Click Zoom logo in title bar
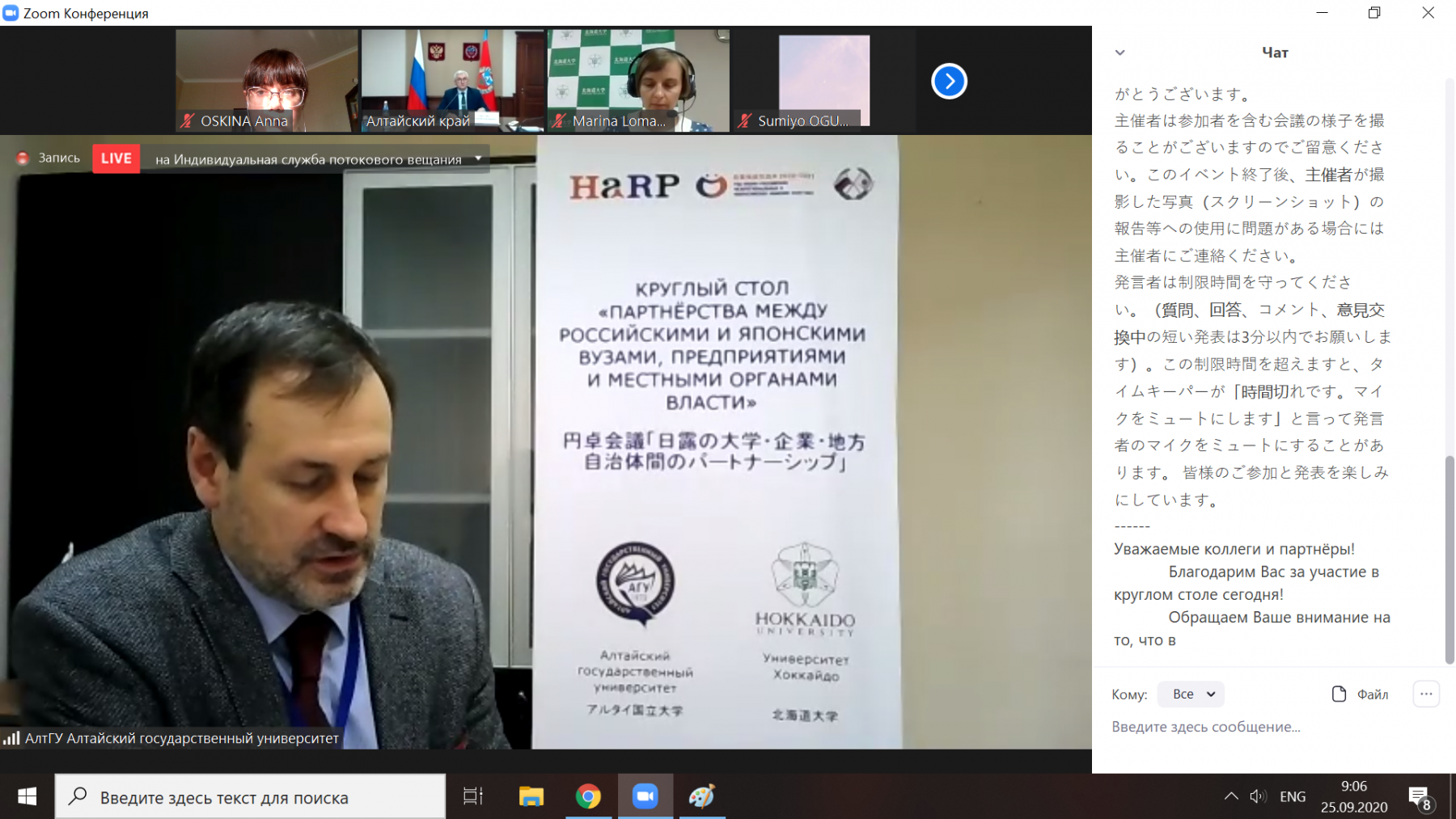Viewport: 1456px width, 819px height. tap(11, 13)
